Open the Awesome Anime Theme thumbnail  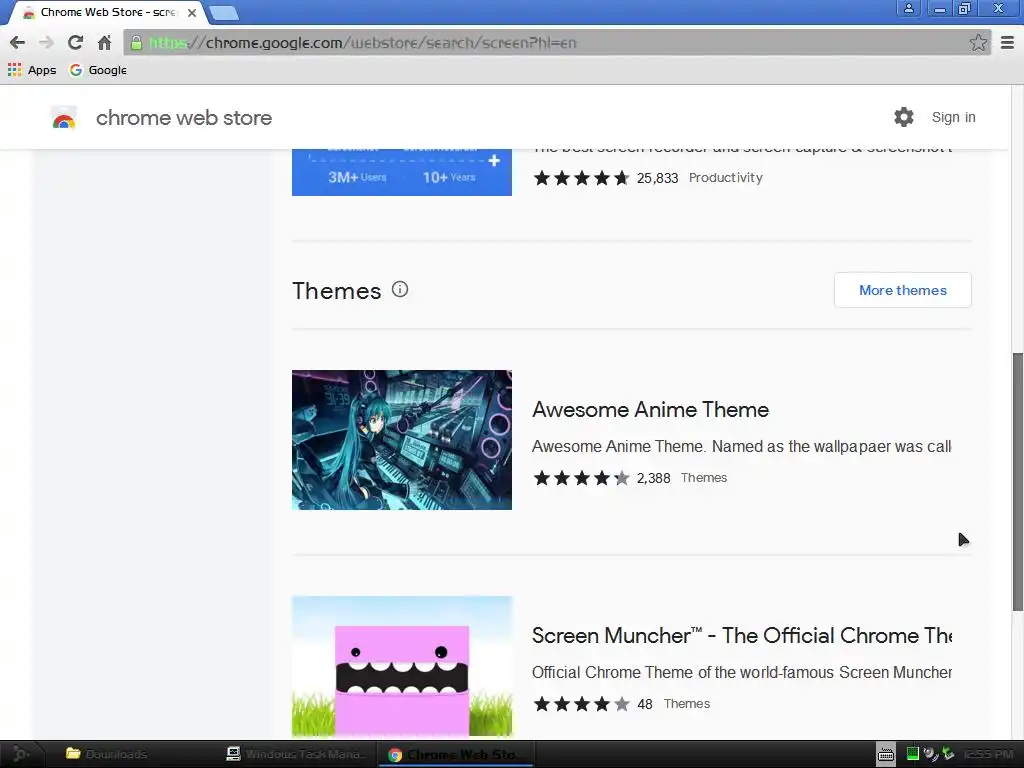(402, 440)
